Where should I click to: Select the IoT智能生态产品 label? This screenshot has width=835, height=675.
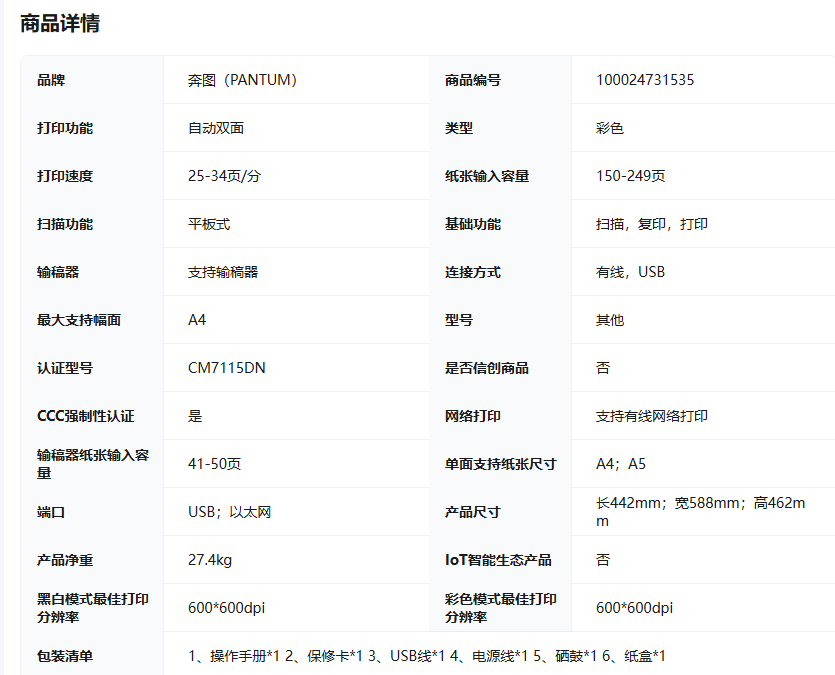[x=498, y=559]
